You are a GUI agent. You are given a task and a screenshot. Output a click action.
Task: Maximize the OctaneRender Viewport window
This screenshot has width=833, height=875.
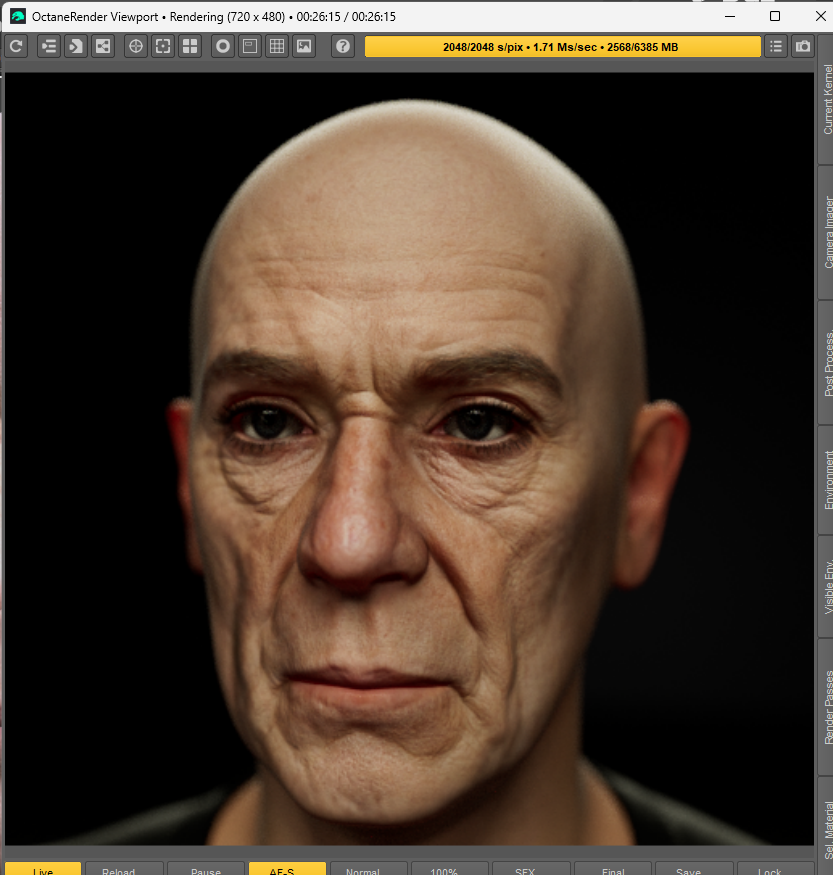[775, 16]
